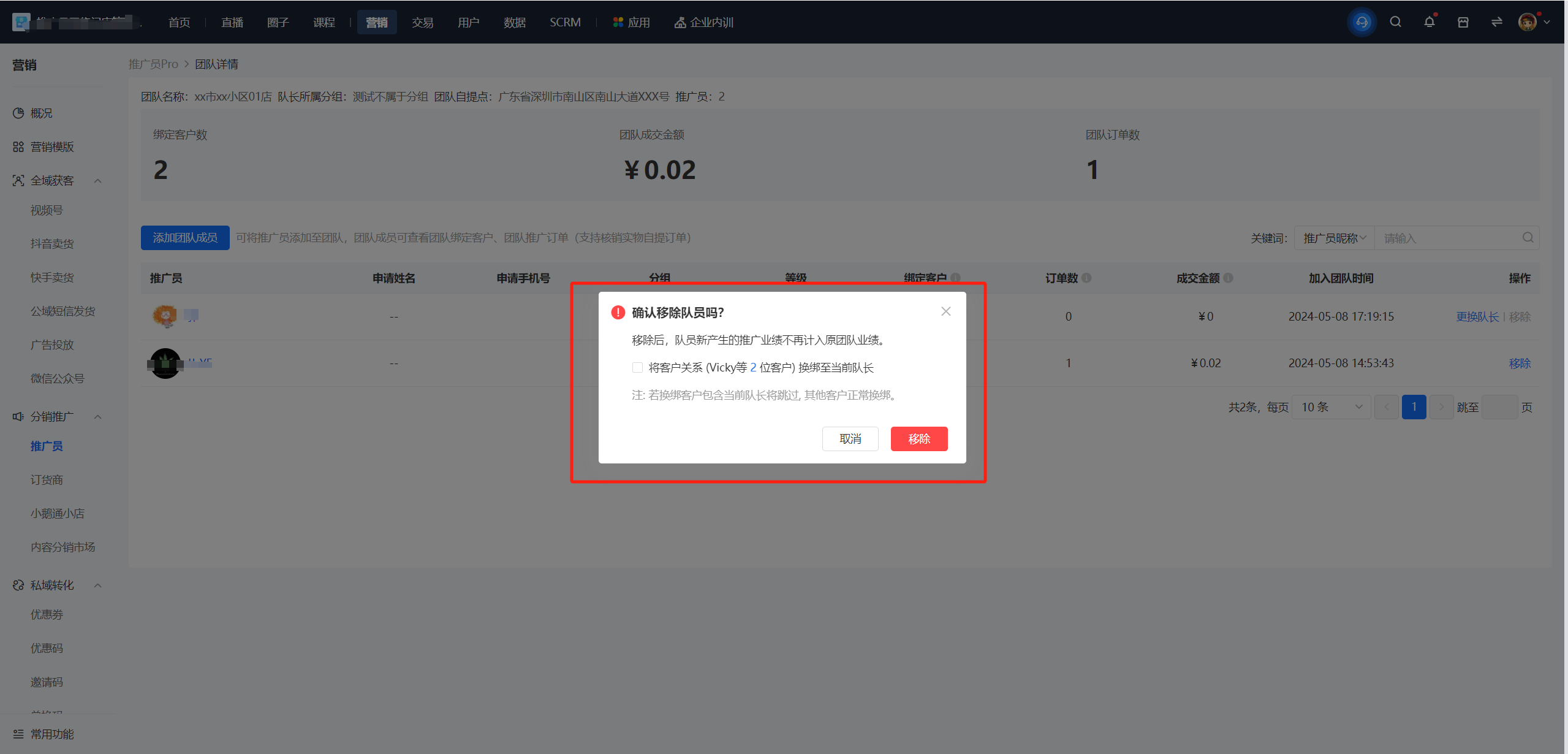The height and width of the screenshot is (754, 1568).
Task: Click 取消 in the dialog
Action: [x=850, y=439]
